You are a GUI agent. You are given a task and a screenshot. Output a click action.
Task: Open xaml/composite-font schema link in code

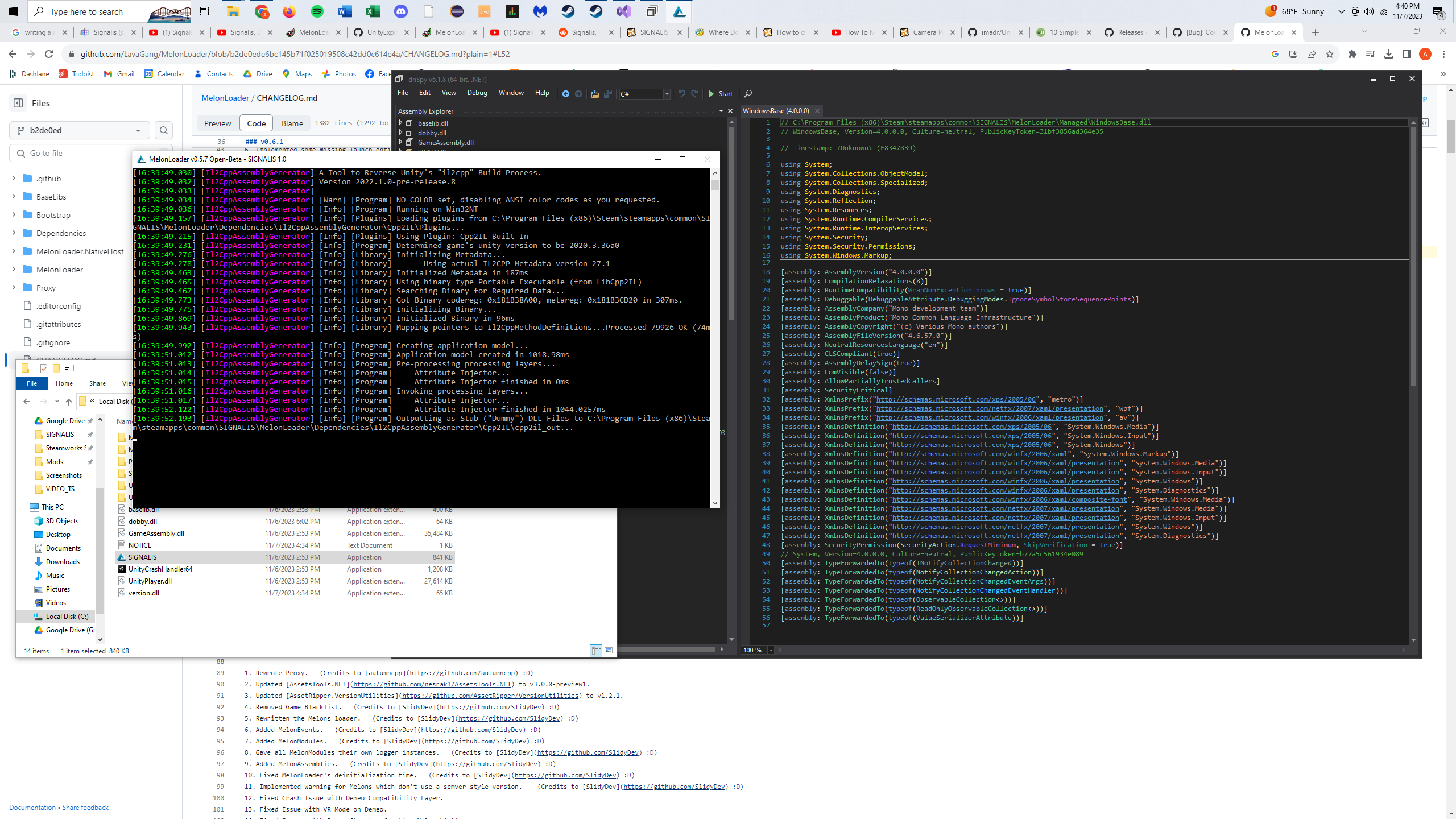pyautogui.click(x=1009, y=499)
